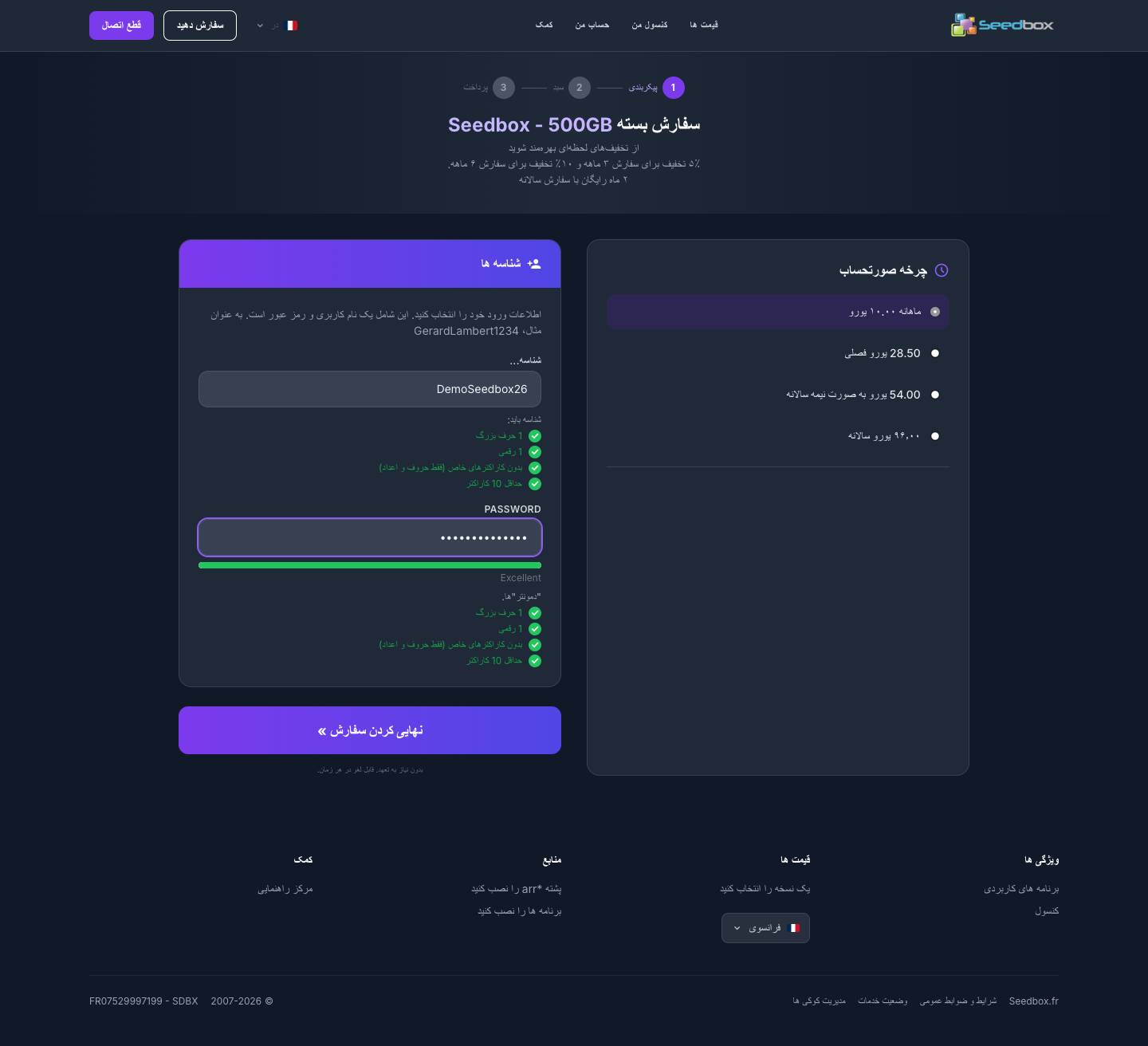Click password check icon for ۱ رقمی
This screenshot has width=1148, height=1046.
tap(535, 629)
